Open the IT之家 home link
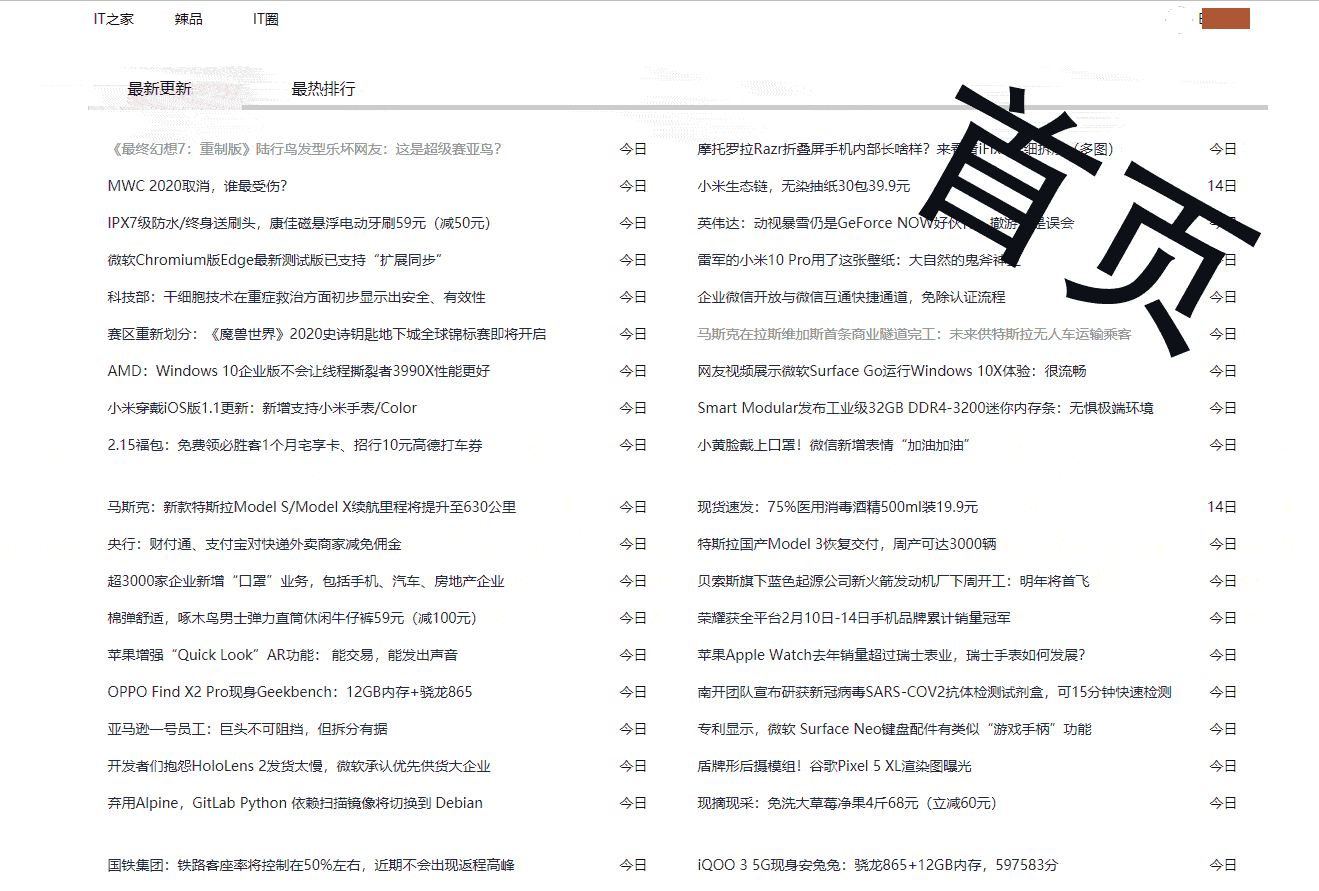Screen dimensions: 1319x891 tap(113, 18)
